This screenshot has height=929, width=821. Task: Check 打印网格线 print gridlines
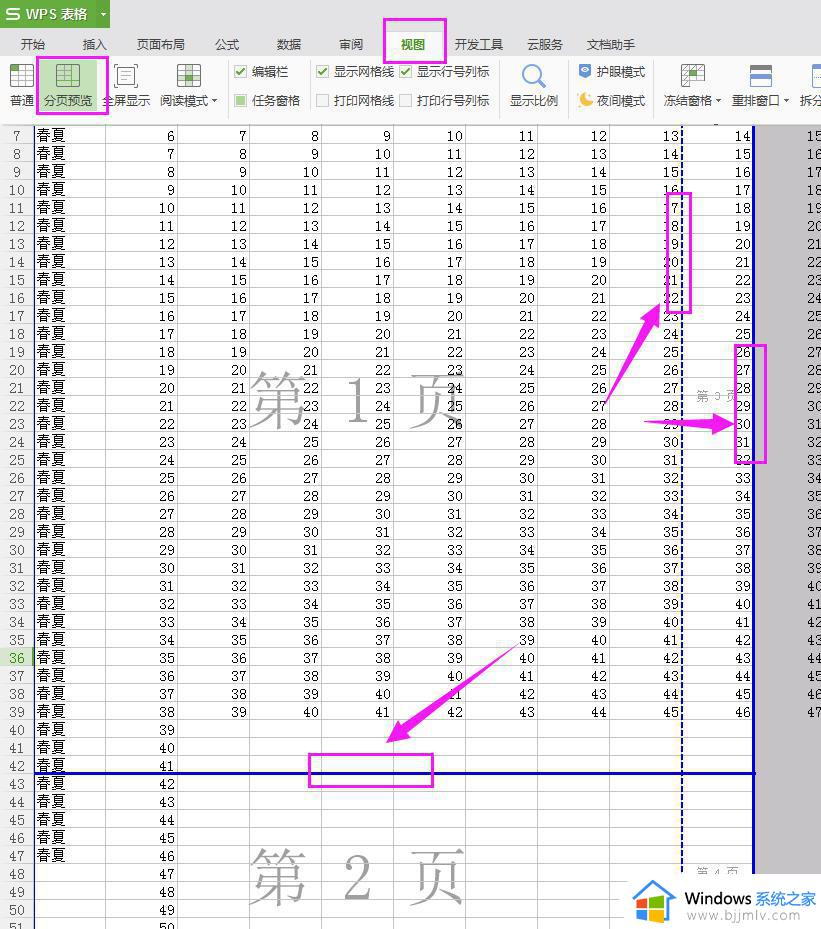[x=322, y=100]
